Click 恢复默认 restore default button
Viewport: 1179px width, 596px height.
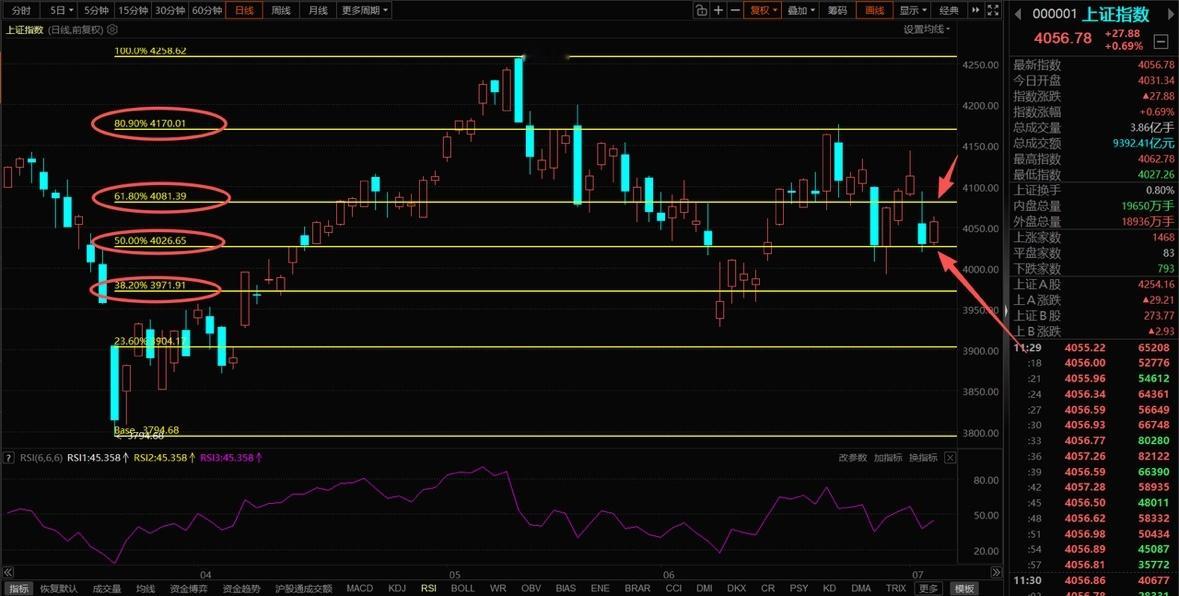[59, 588]
